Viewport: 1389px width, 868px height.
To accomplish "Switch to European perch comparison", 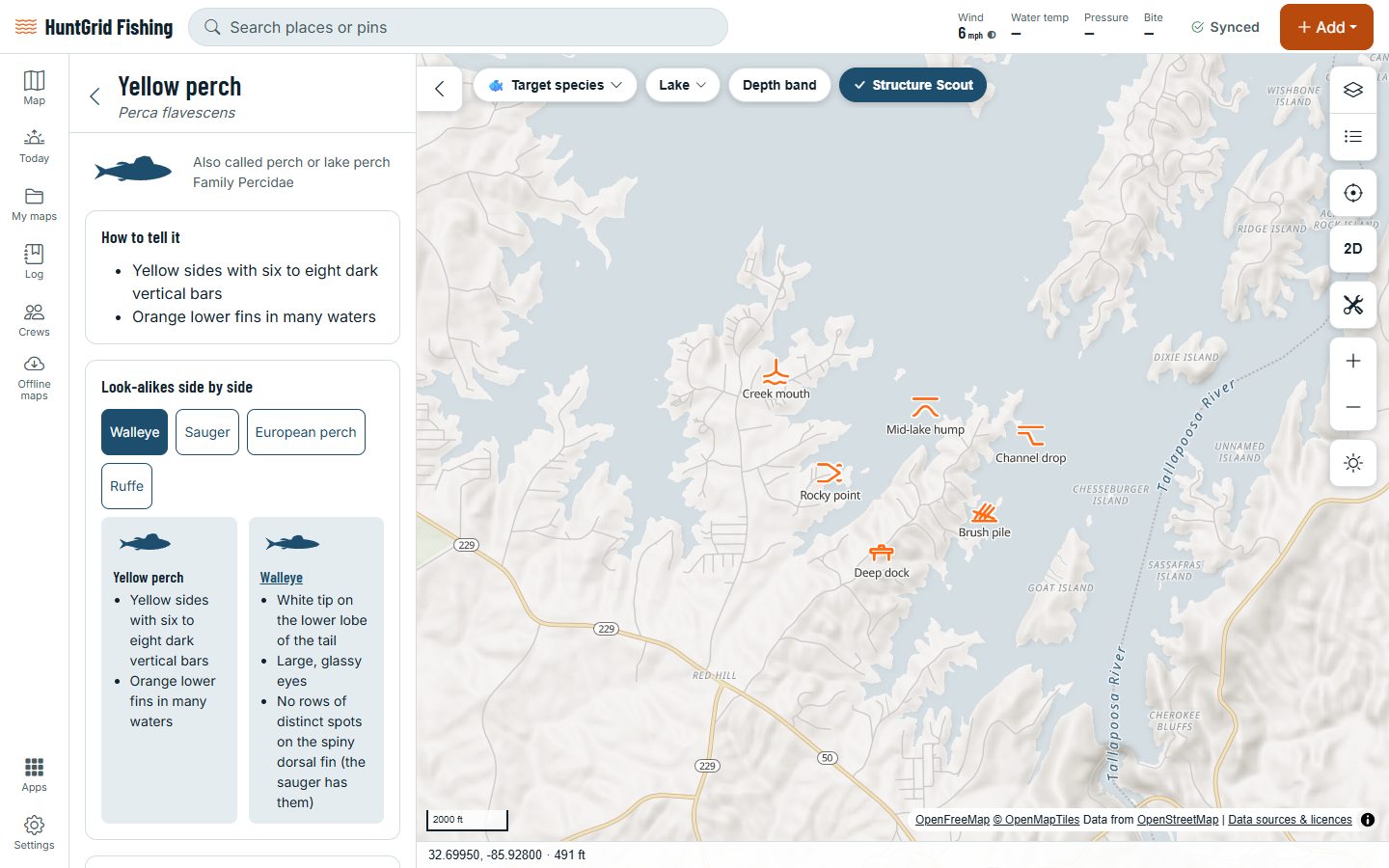I will tap(306, 432).
